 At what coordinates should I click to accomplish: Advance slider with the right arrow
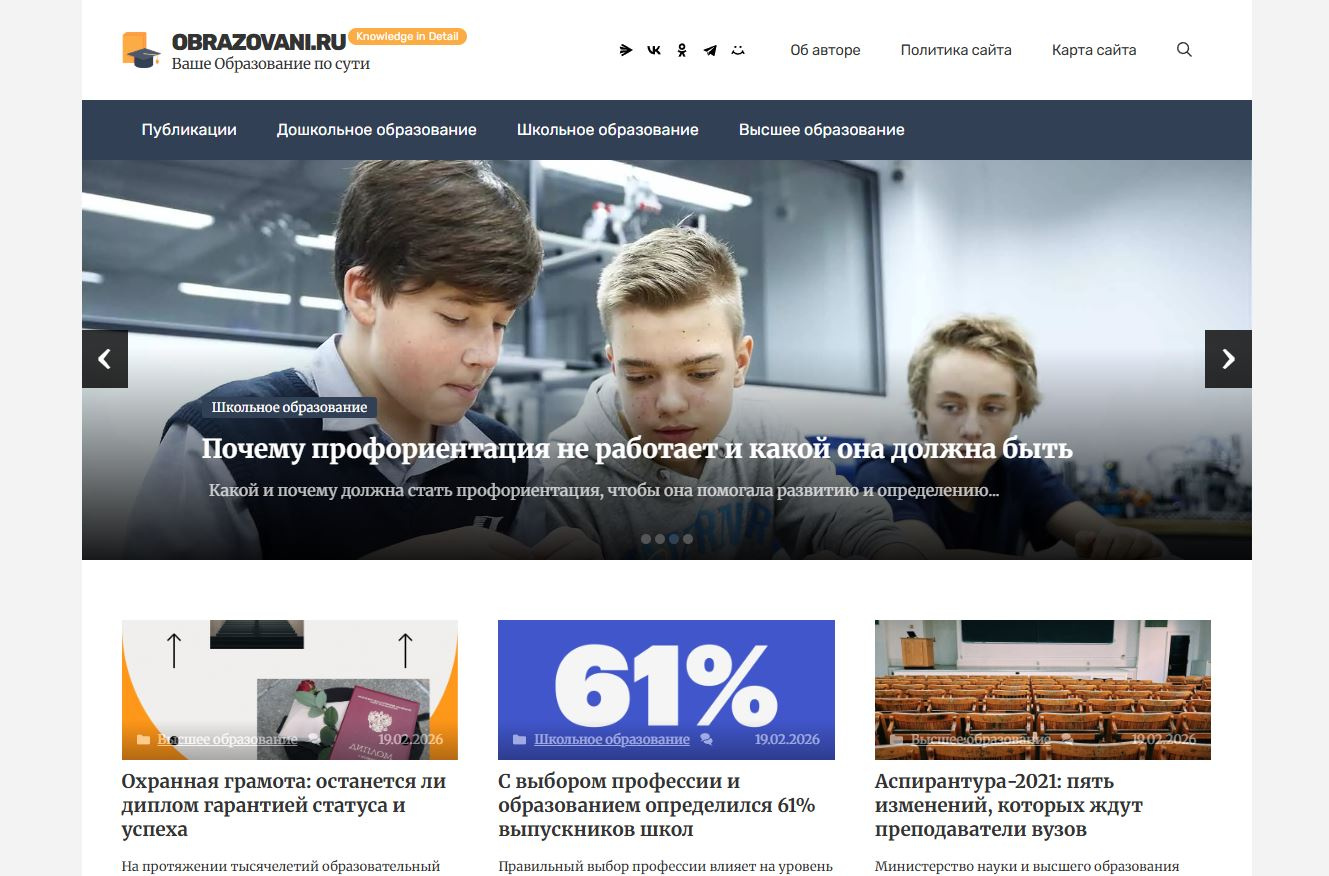1228,359
